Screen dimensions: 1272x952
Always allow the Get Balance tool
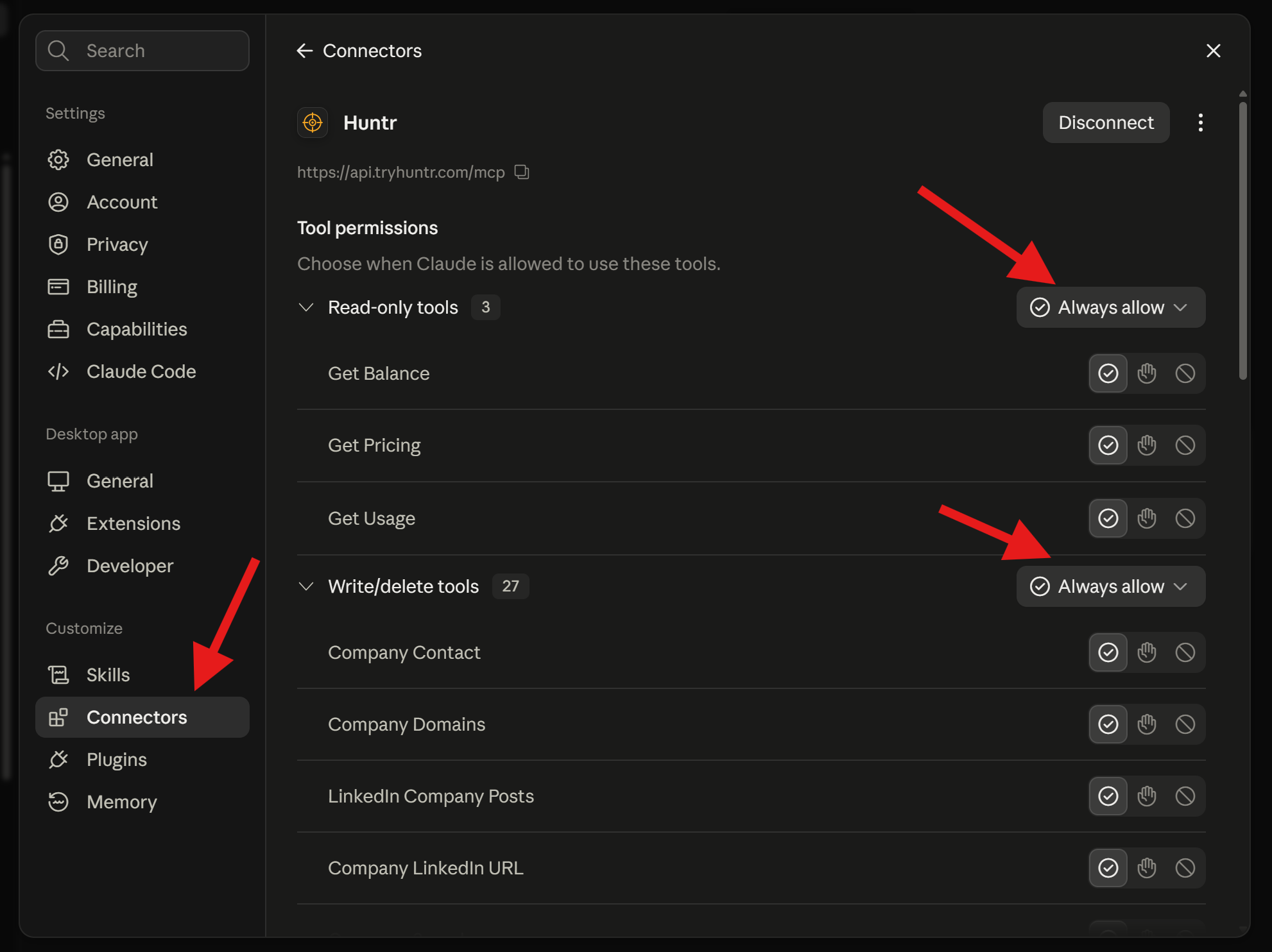pyautogui.click(x=1108, y=373)
